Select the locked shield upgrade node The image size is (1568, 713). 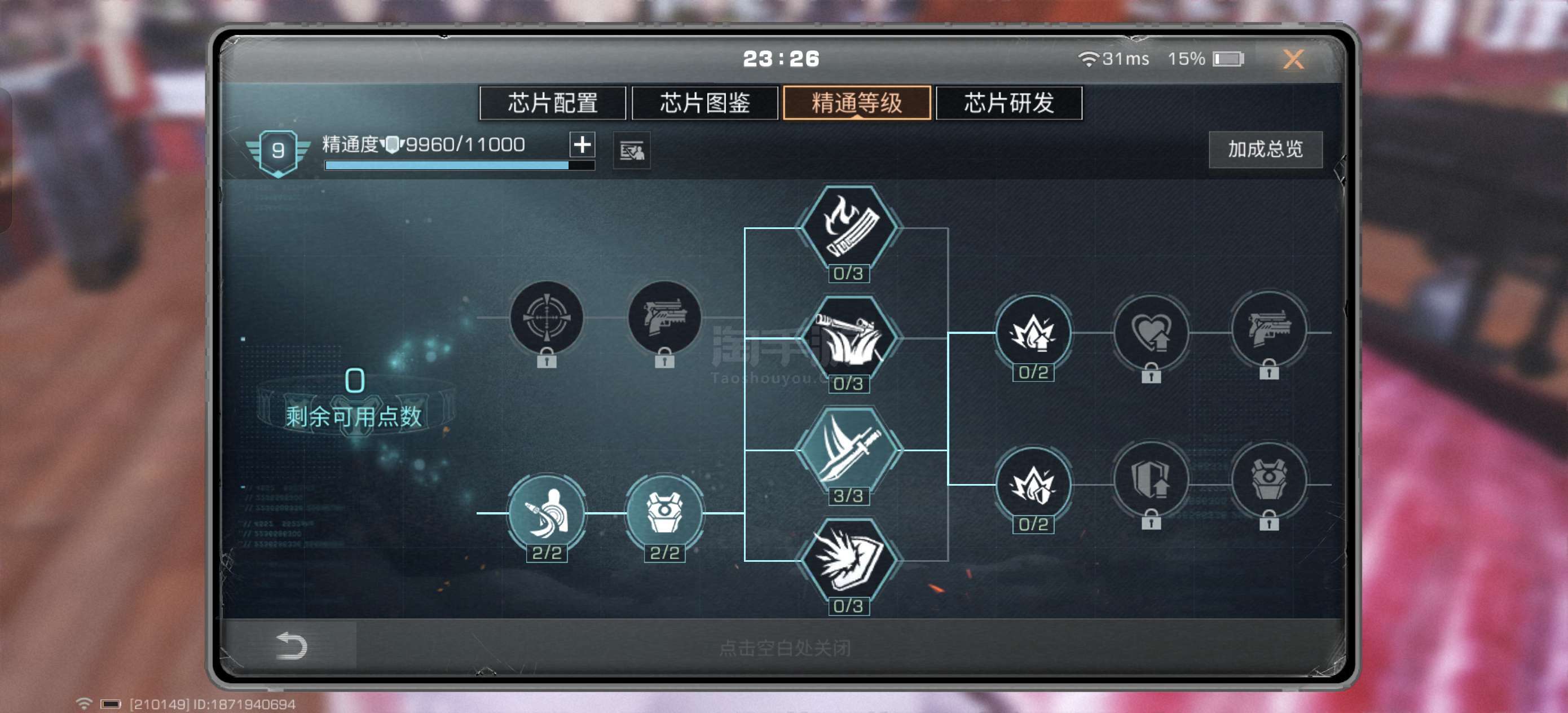click(x=1151, y=484)
